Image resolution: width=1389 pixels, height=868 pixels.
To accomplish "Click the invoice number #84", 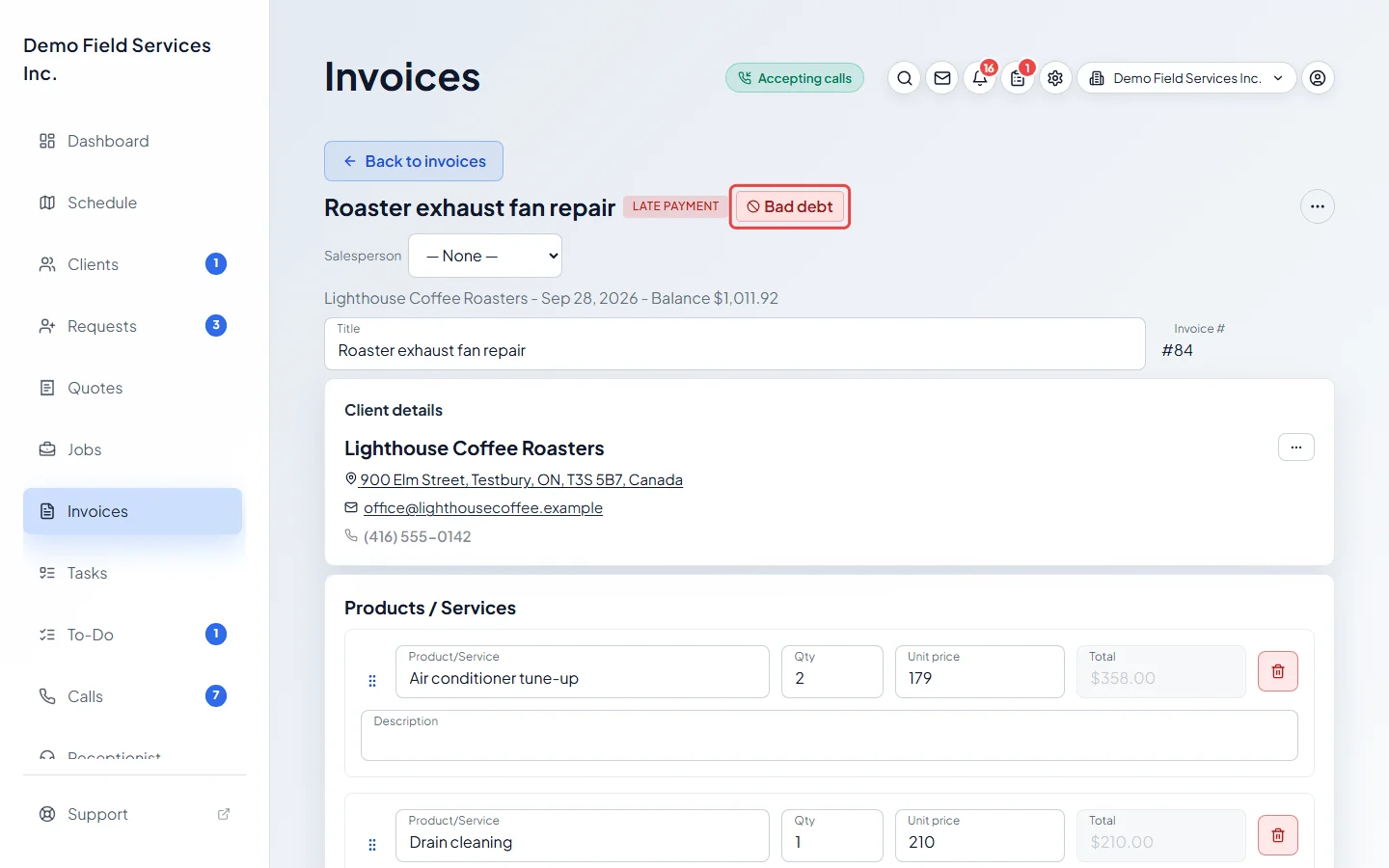I will pyautogui.click(x=1178, y=350).
